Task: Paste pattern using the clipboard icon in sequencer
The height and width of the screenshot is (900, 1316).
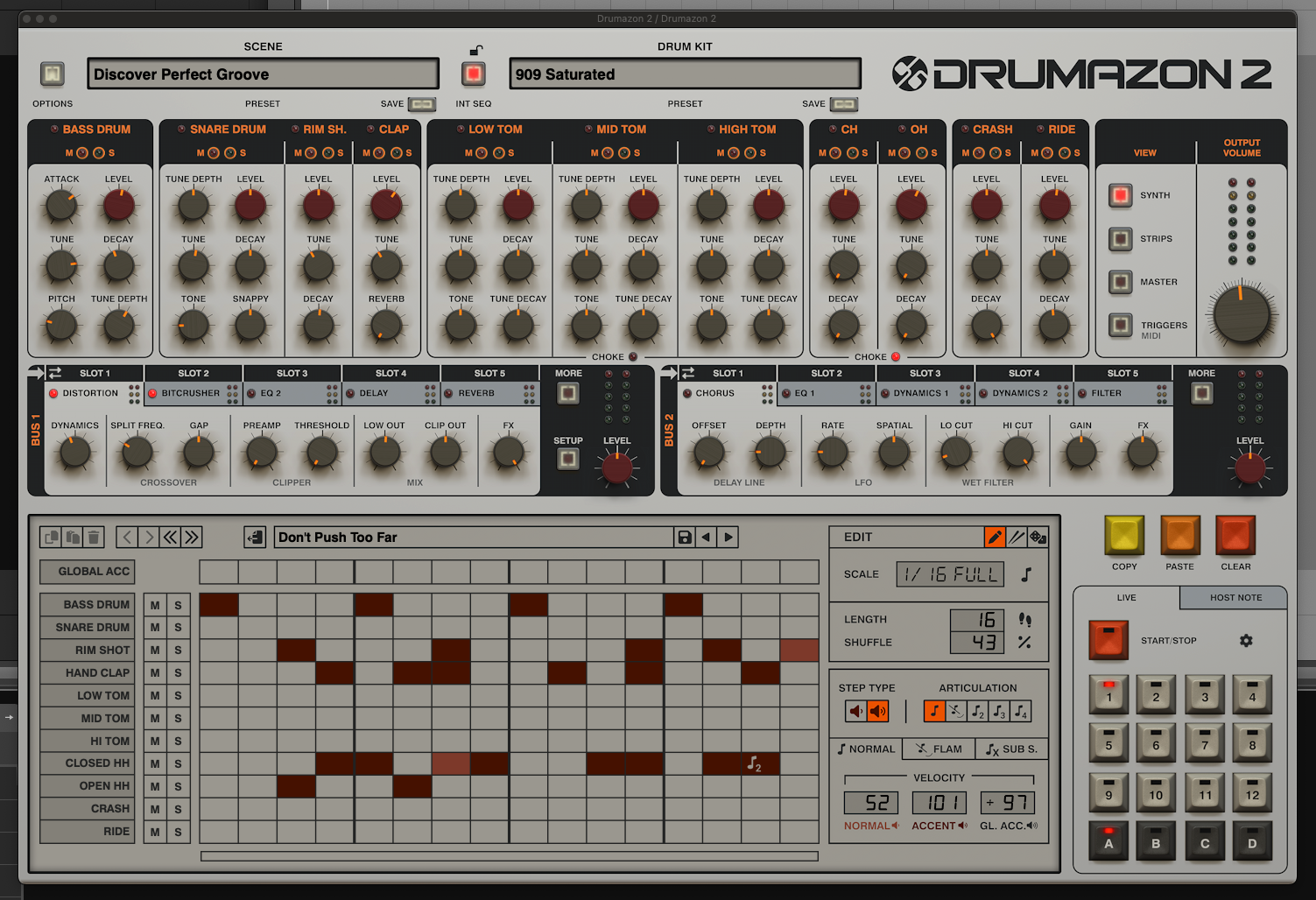Action: [x=74, y=537]
